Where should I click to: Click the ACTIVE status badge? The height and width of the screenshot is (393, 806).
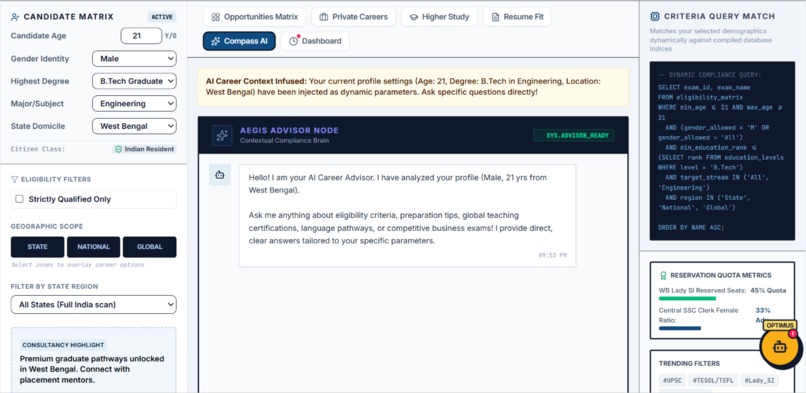(x=162, y=17)
